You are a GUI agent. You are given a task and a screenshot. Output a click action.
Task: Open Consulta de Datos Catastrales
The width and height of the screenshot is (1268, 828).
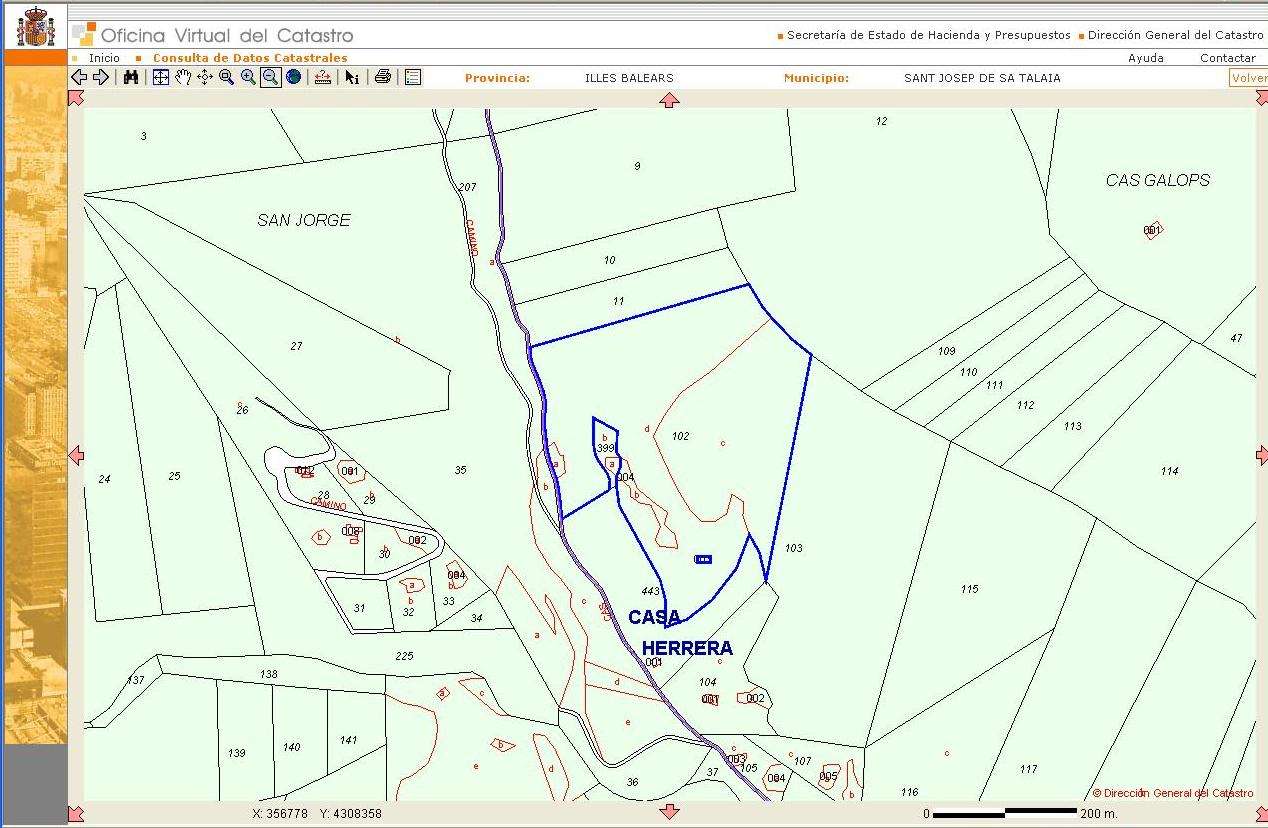(x=250, y=58)
